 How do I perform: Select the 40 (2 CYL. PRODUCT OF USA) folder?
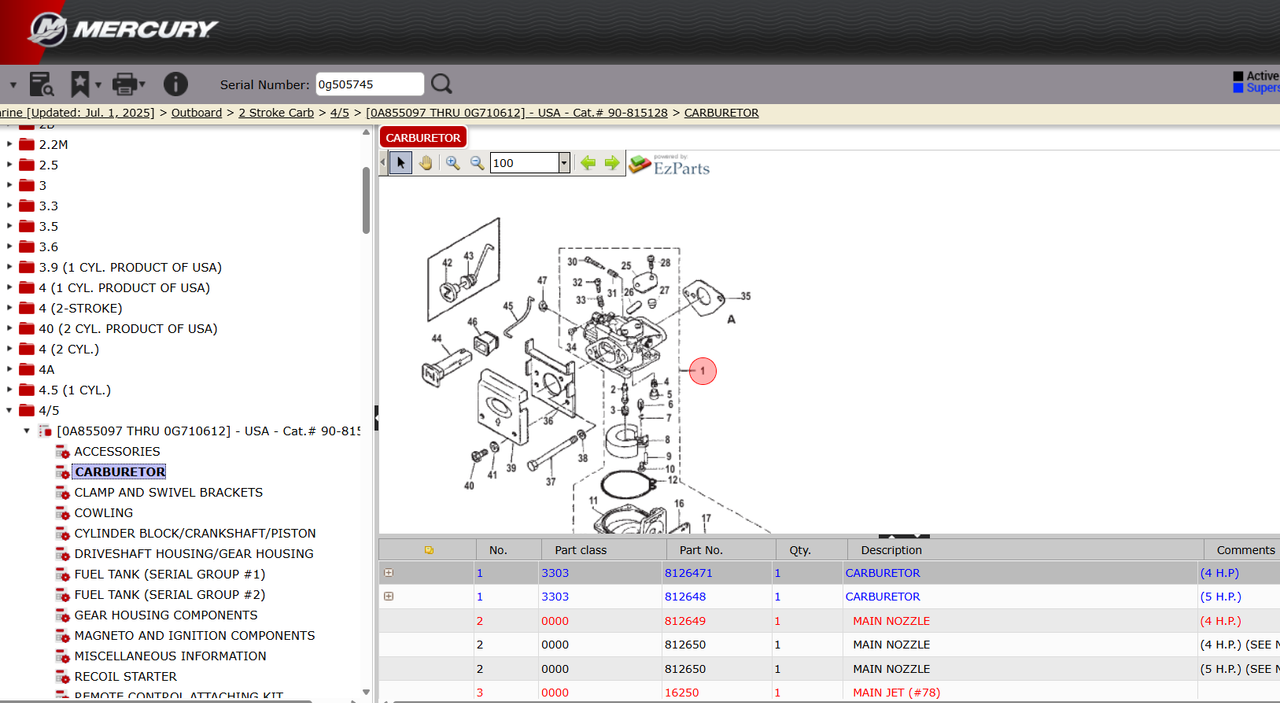tap(128, 328)
